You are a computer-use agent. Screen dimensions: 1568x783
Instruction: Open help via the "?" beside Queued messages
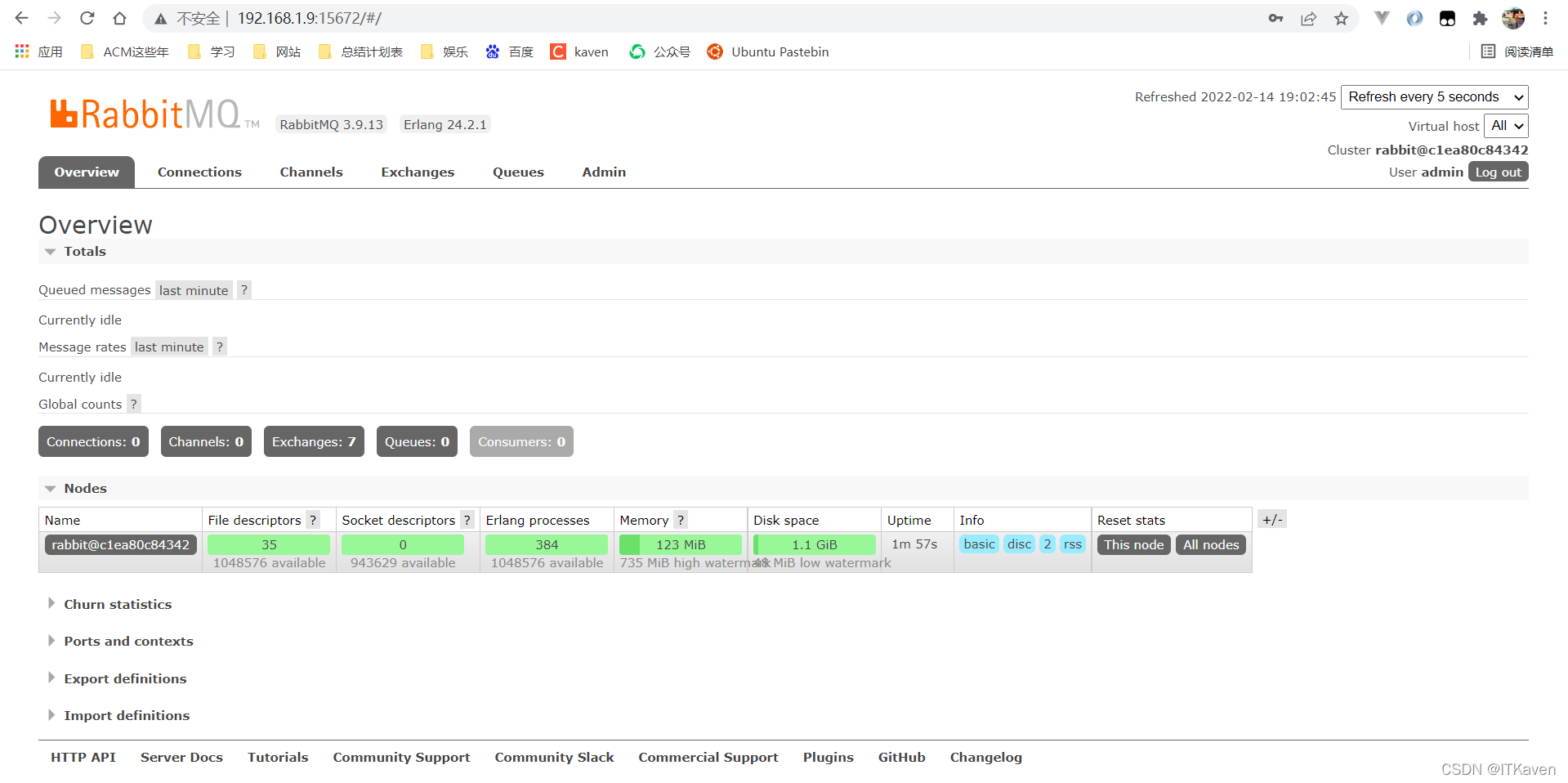(243, 289)
